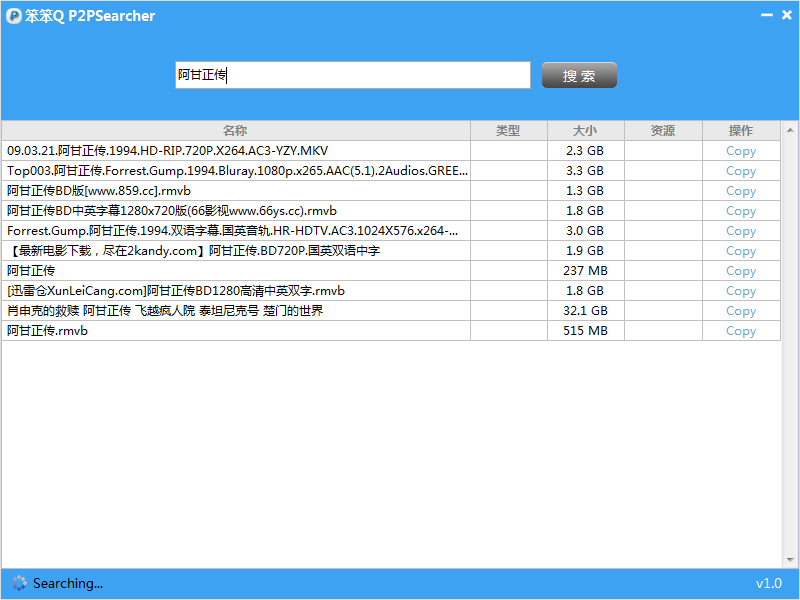
Task: Click the scrollbar up arrow
Action: (x=790, y=130)
